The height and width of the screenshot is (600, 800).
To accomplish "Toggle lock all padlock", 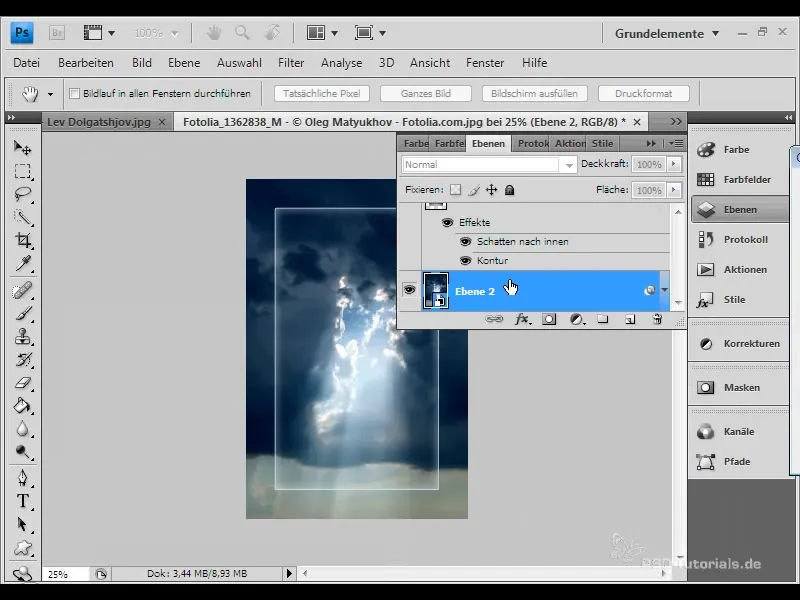I will [x=509, y=190].
